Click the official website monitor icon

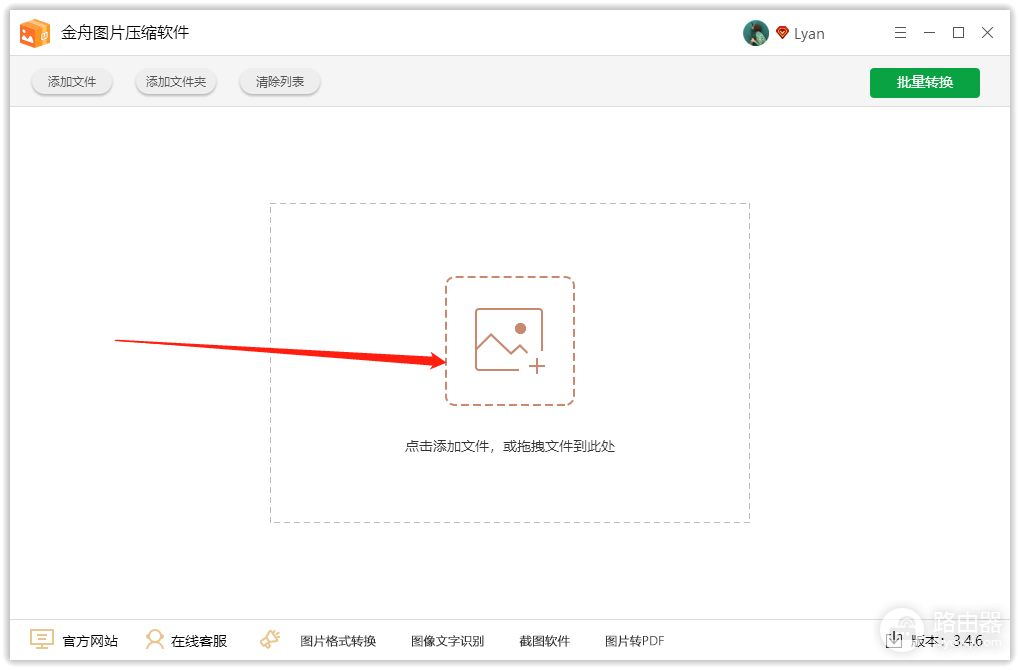click(x=41, y=640)
